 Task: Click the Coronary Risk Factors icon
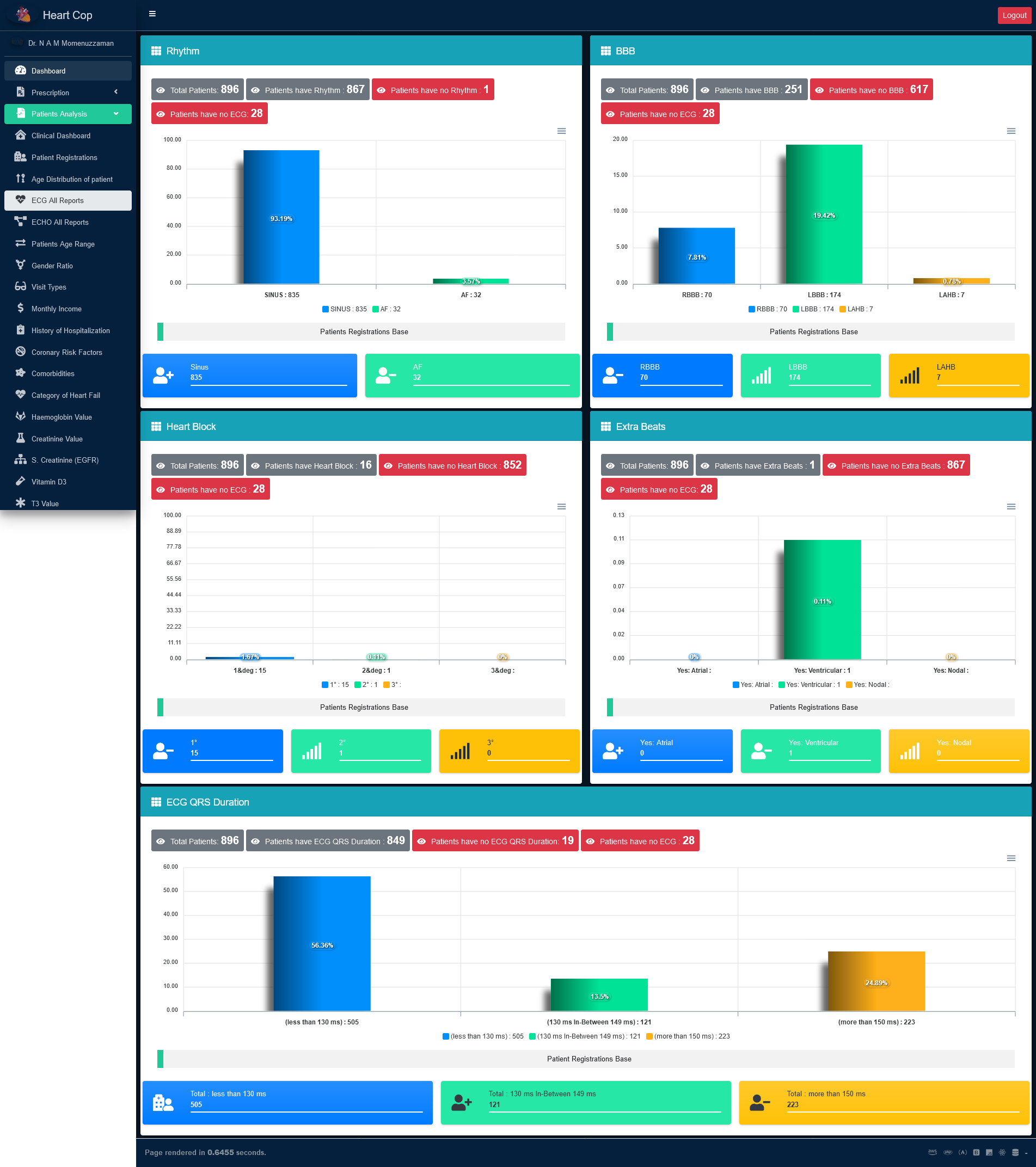tap(21, 352)
